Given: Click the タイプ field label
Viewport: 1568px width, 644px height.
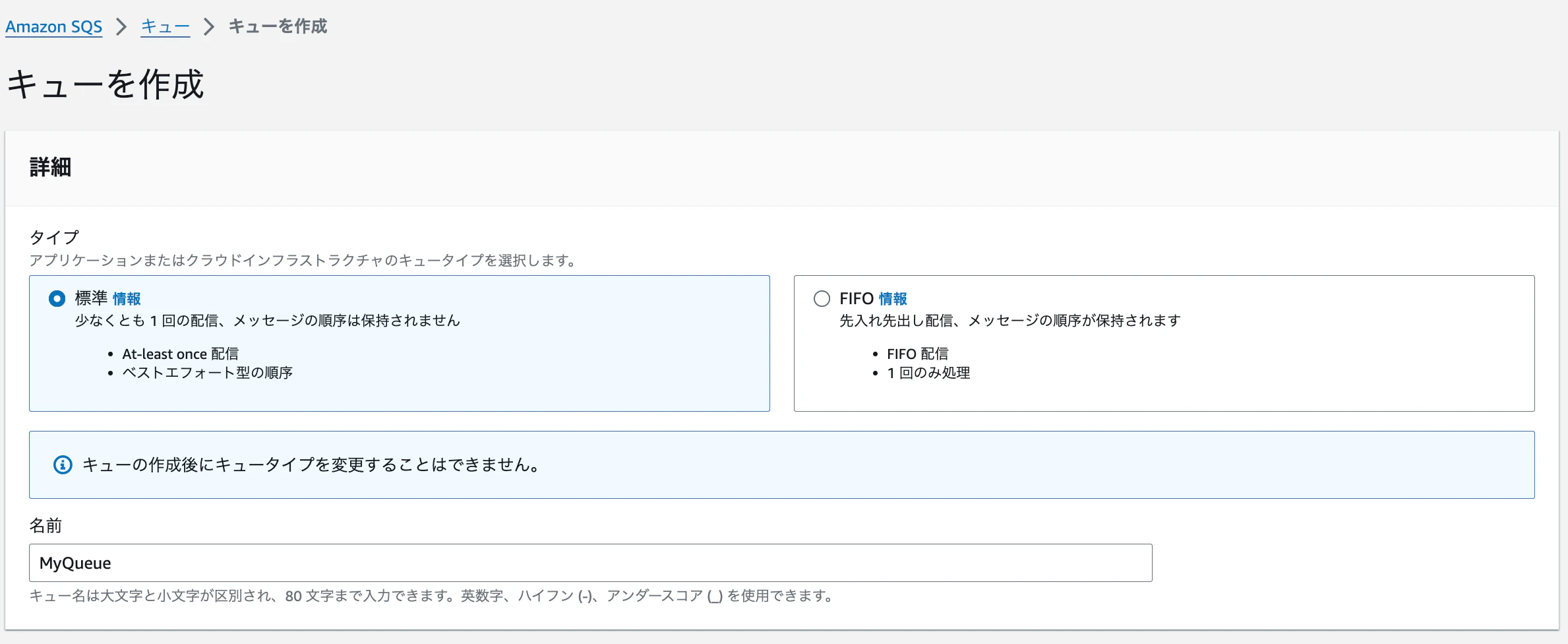Looking at the screenshot, I should [54, 237].
